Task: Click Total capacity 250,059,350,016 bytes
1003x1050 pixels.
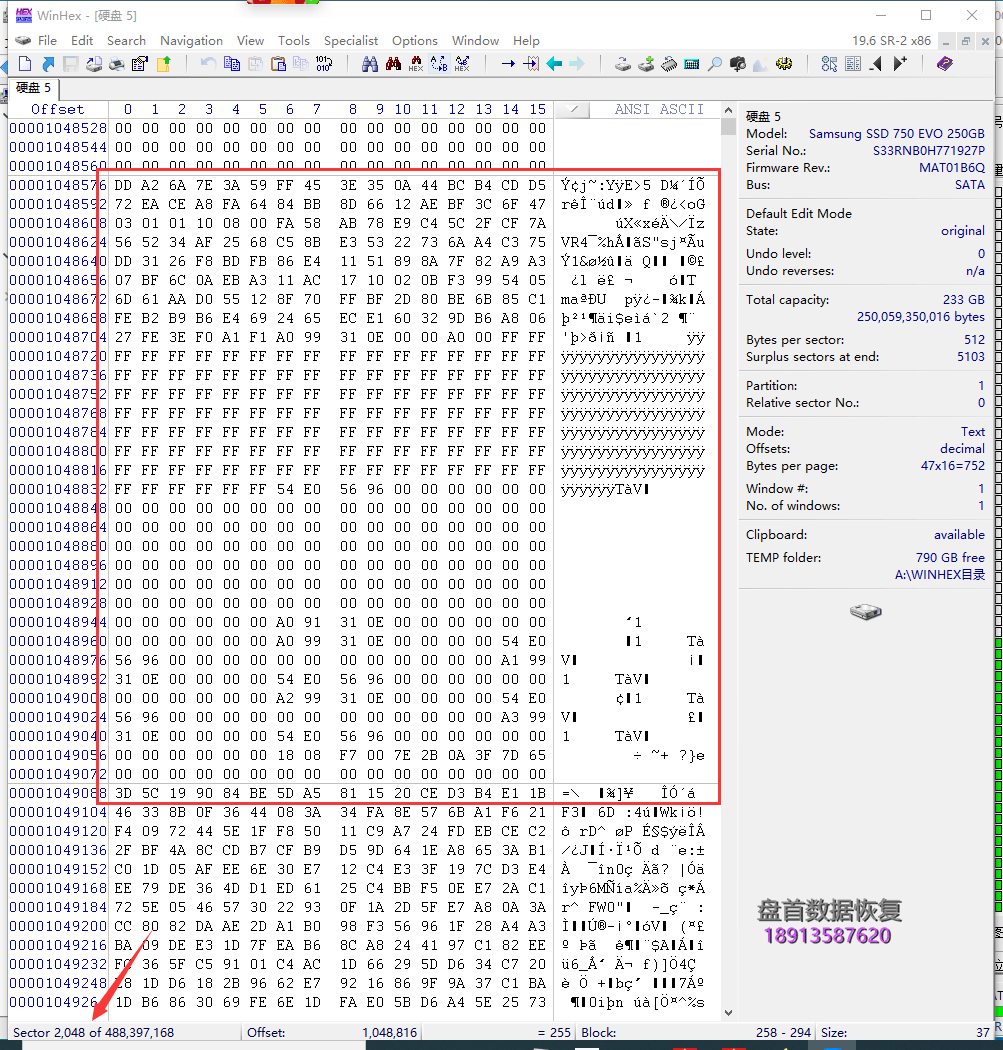Action: [x=921, y=316]
